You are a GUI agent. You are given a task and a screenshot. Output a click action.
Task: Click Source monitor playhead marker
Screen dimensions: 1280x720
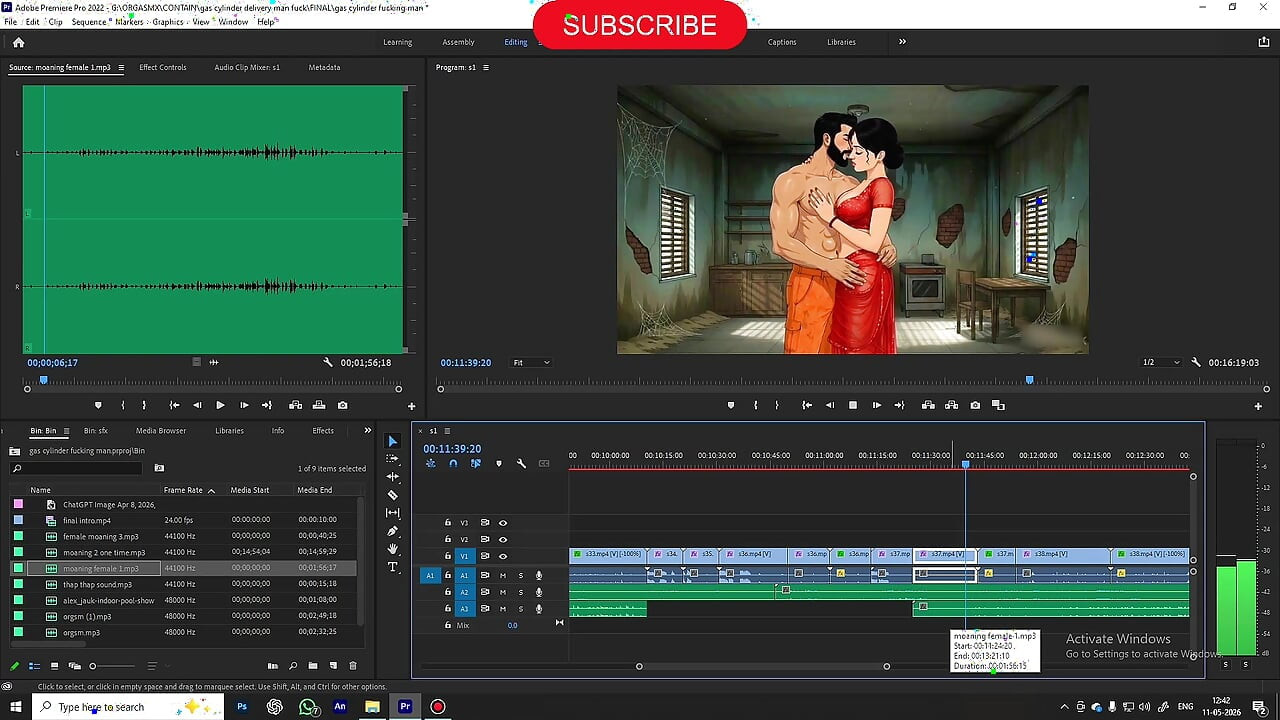click(x=43, y=380)
